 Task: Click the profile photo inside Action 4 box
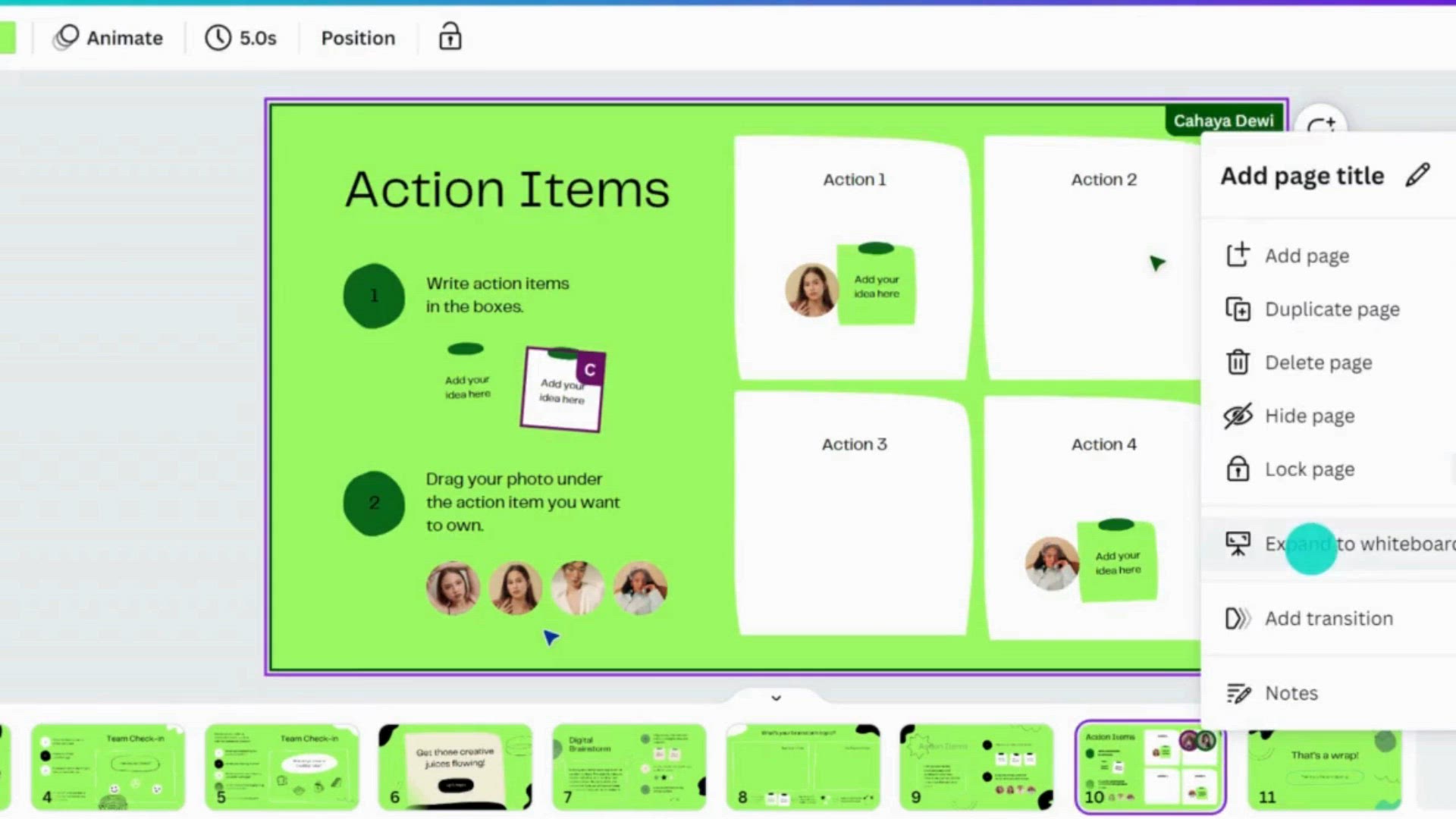click(x=1052, y=563)
